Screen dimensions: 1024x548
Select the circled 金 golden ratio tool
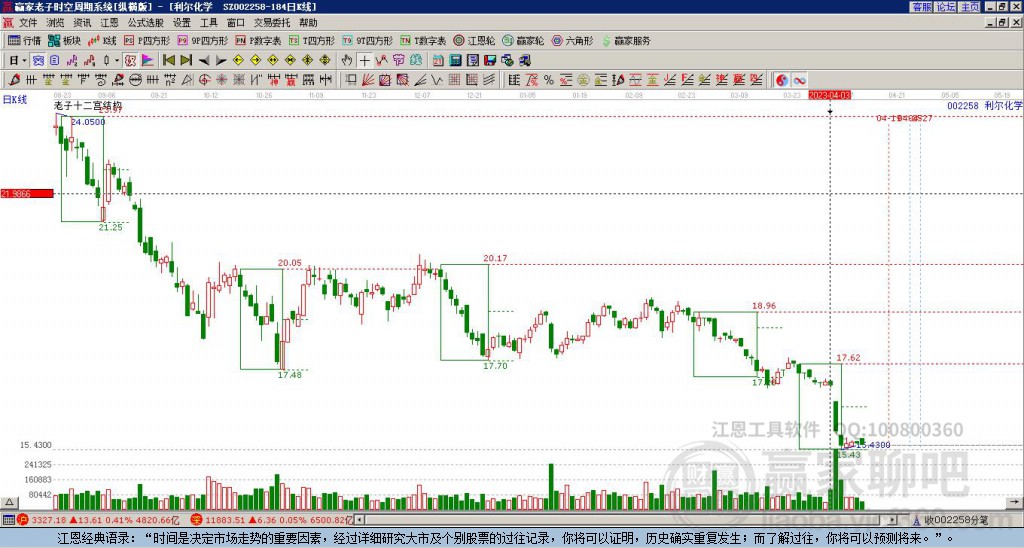[583, 80]
